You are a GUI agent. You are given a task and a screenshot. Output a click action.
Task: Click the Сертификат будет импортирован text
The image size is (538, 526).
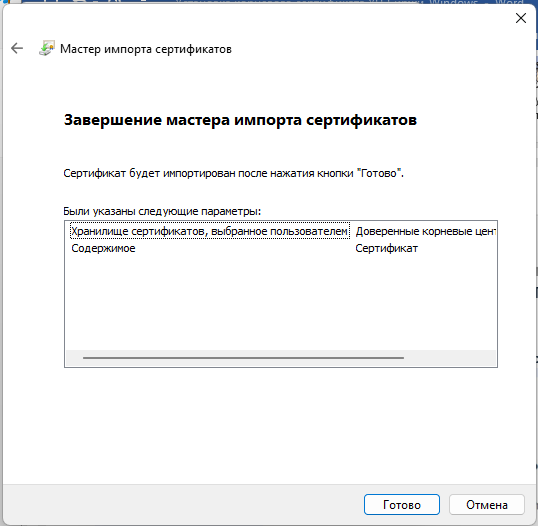[x=233, y=173]
